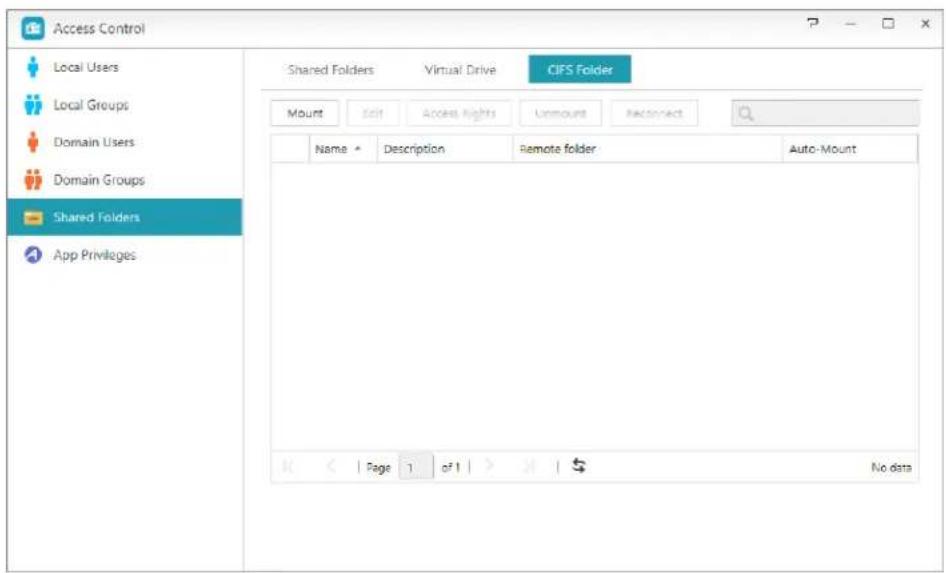Click the Shared Folders folder icon
Image resolution: width=946 pixels, height=573 pixels.
click(x=33, y=218)
